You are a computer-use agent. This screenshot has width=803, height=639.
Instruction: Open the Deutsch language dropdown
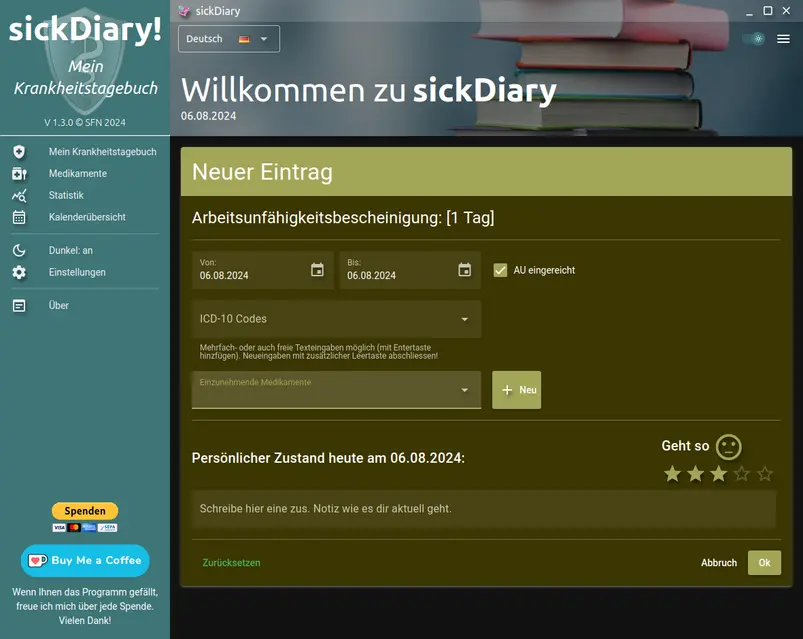(229, 39)
